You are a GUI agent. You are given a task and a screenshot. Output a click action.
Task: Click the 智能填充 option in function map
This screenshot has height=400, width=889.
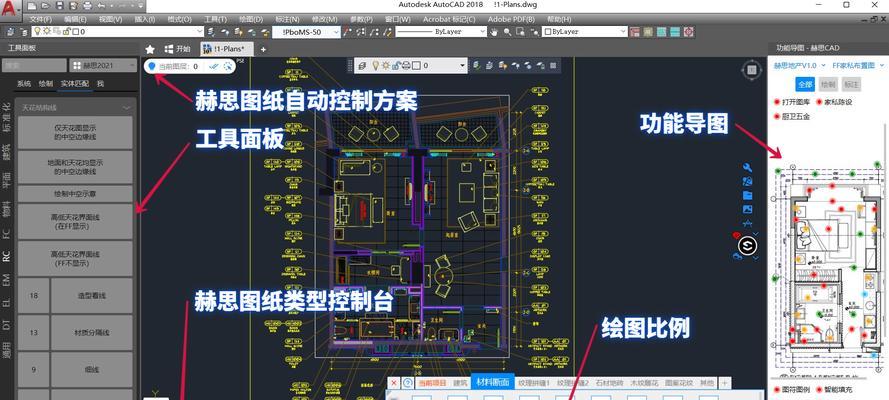pos(835,390)
